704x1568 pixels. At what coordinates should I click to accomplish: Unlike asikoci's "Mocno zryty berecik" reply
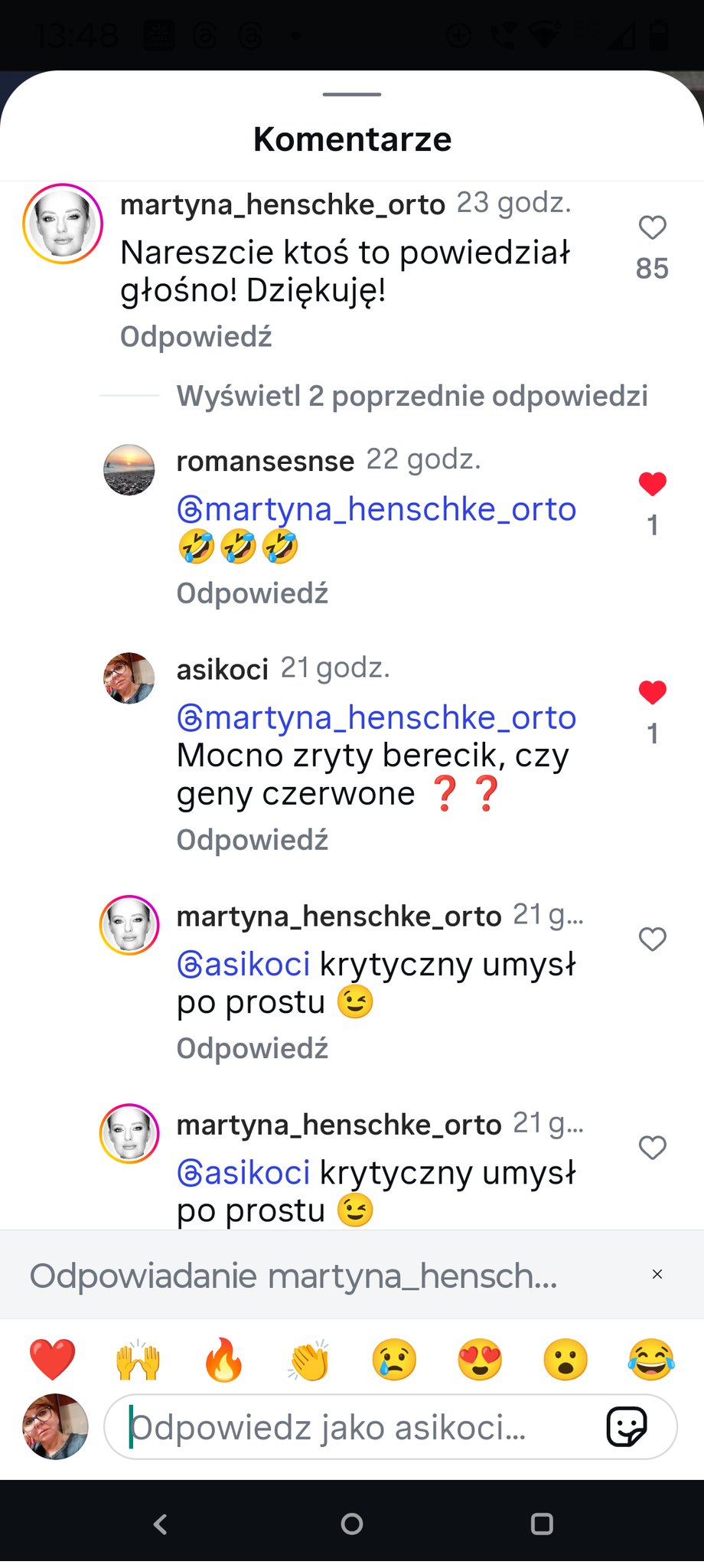click(652, 692)
